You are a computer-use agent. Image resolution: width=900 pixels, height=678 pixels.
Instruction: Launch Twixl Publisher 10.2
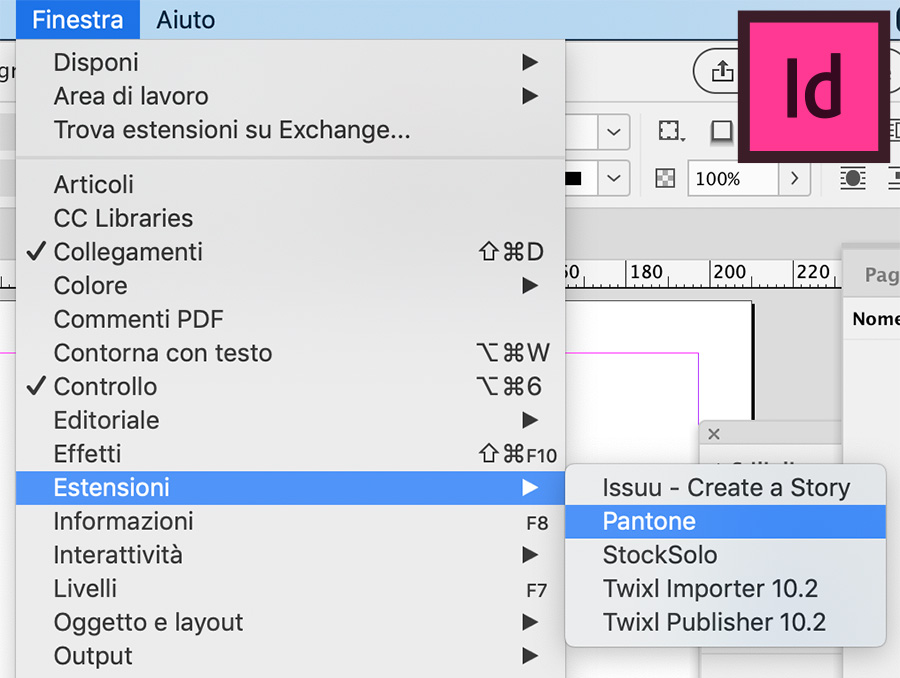coord(726,622)
